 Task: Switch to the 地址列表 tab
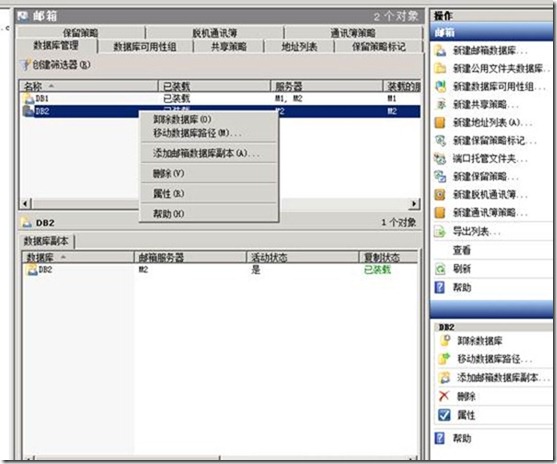pyautogui.click(x=299, y=47)
